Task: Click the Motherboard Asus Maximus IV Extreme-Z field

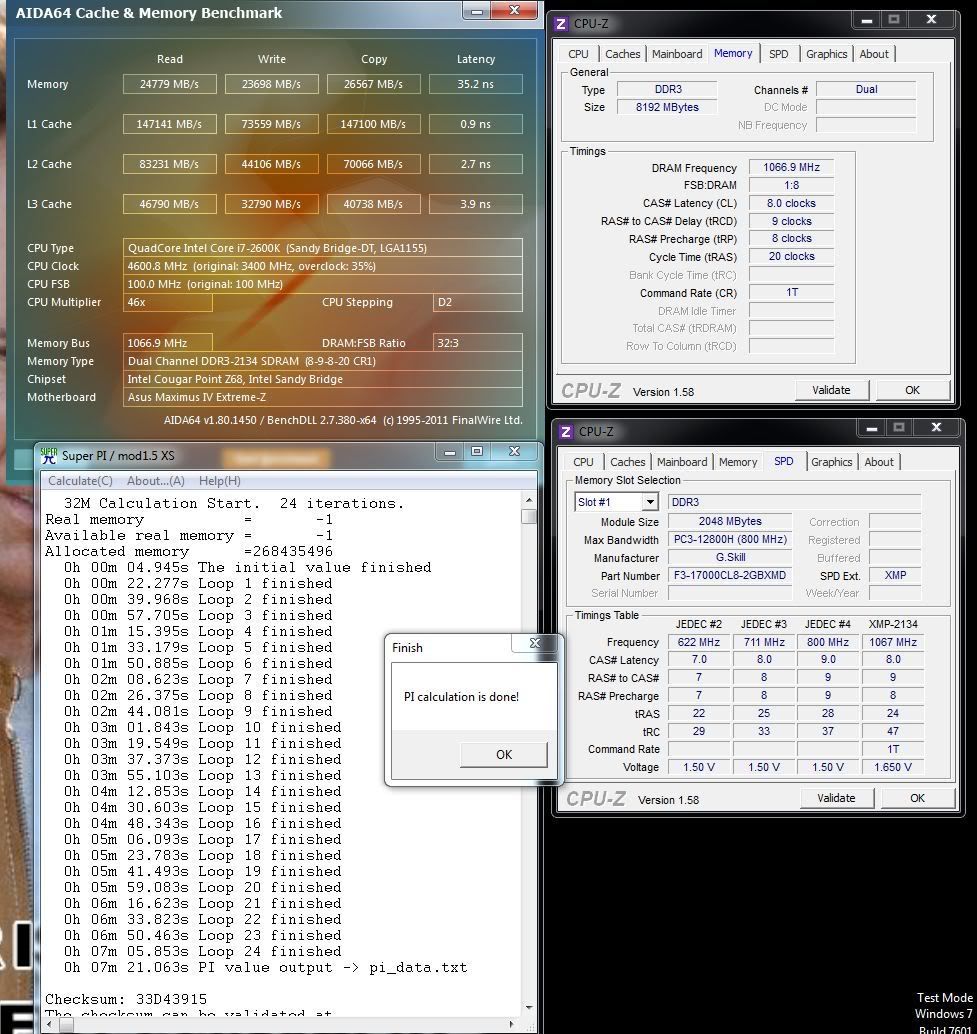Action: tap(322, 397)
